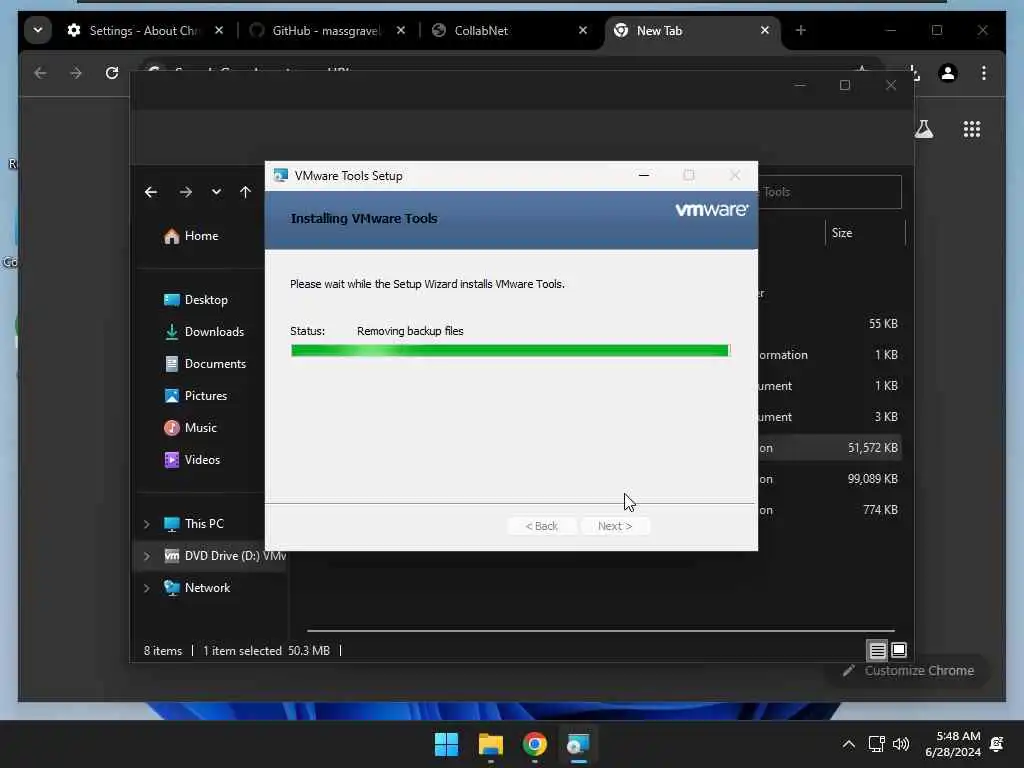Viewport: 1024px width, 768px height.
Task: Close the Settings - About Chrome tab
Action: [x=219, y=31]
